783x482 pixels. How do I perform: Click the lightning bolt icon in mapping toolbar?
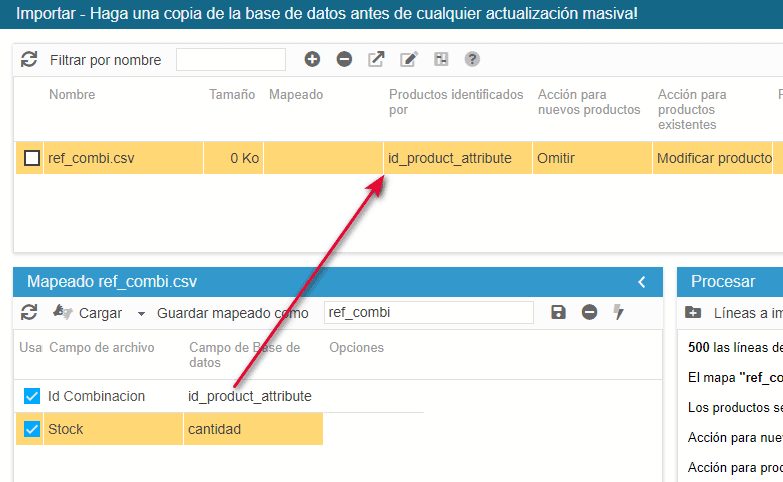coord(619,313)
